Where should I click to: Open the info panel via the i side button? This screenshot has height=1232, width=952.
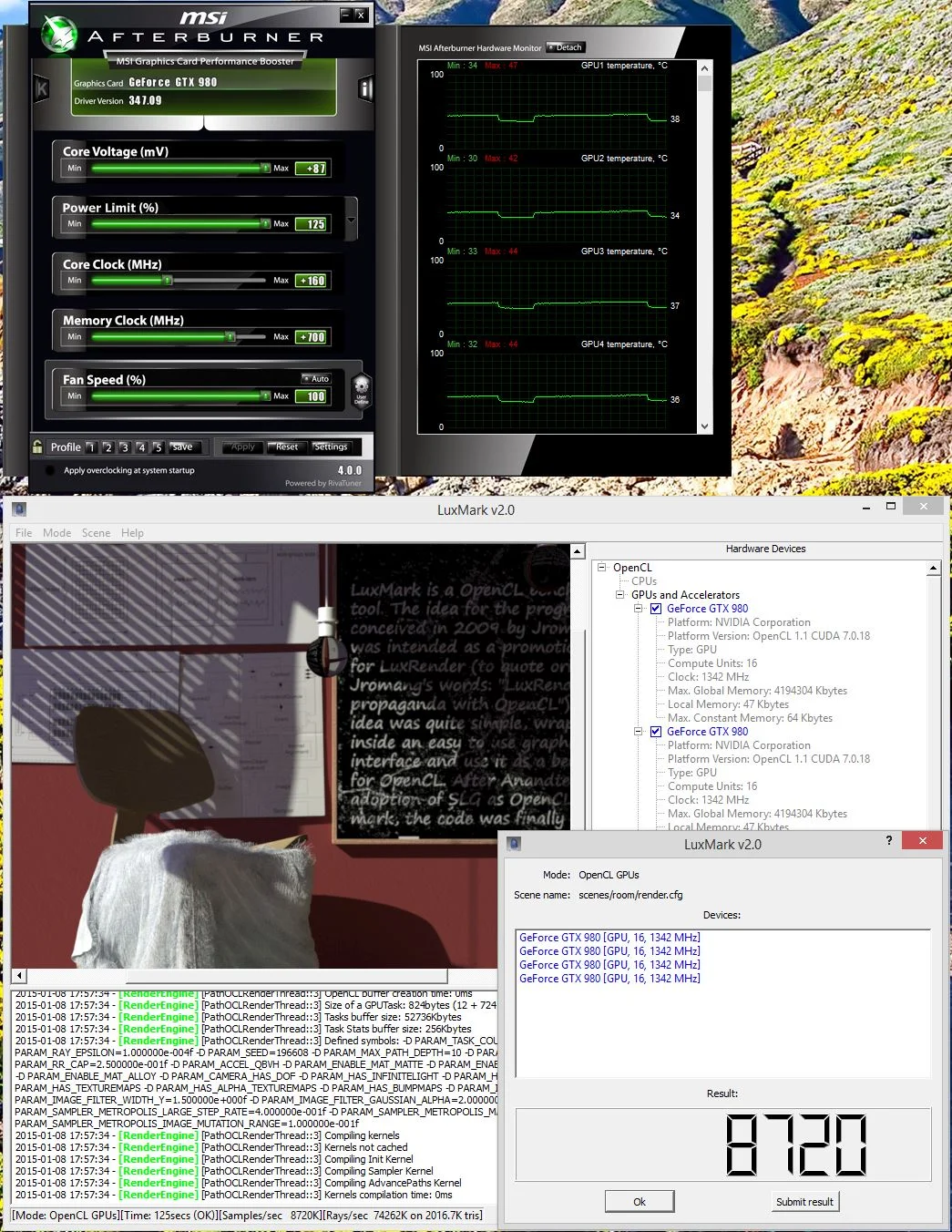365,88
